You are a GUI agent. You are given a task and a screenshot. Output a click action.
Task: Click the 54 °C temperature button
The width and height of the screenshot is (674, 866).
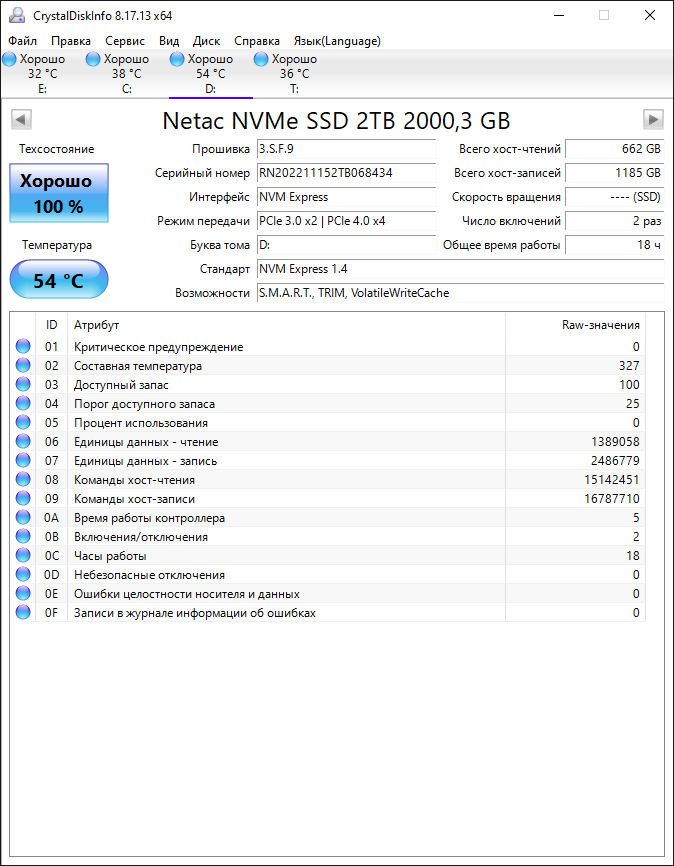[x=58, y=280]
